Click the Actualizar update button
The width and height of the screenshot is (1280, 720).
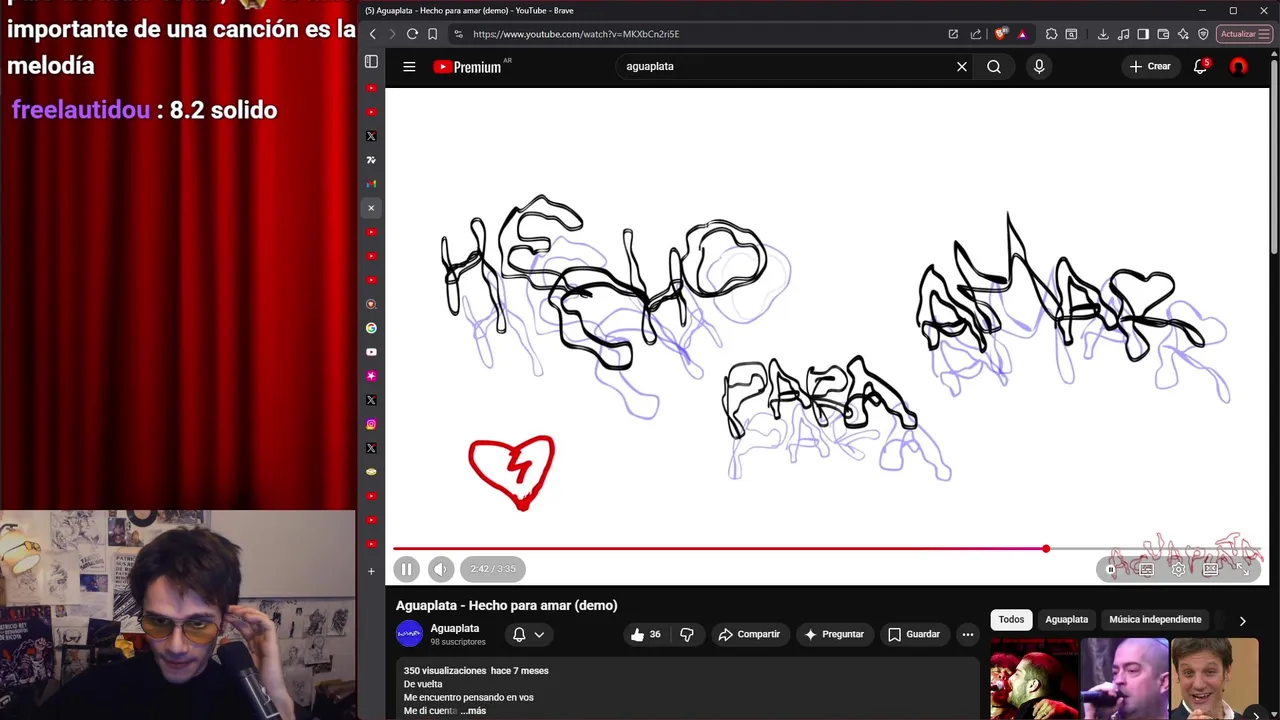pos(1245,34)
